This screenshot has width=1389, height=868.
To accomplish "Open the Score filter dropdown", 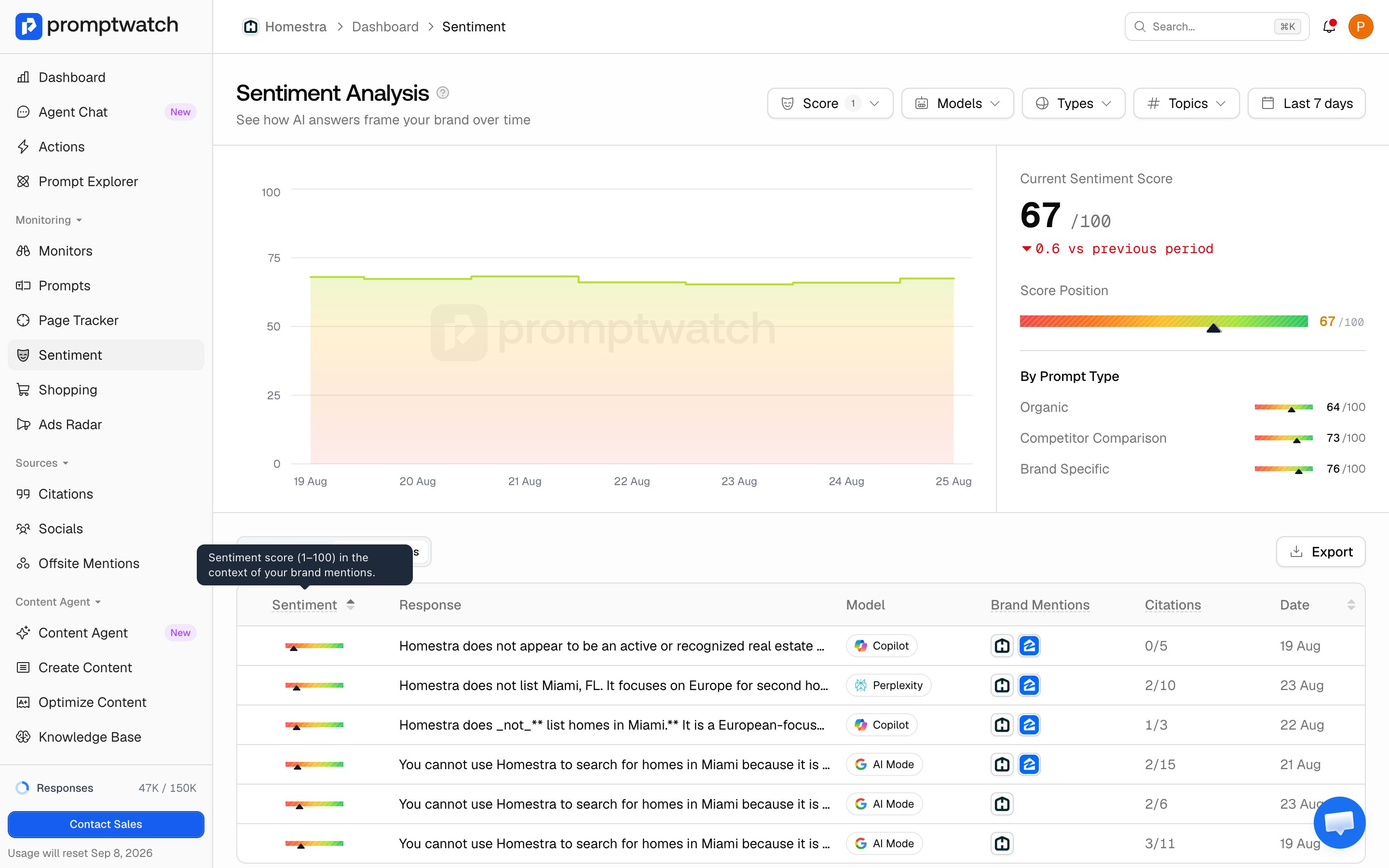I will click(x=830, y=103).
